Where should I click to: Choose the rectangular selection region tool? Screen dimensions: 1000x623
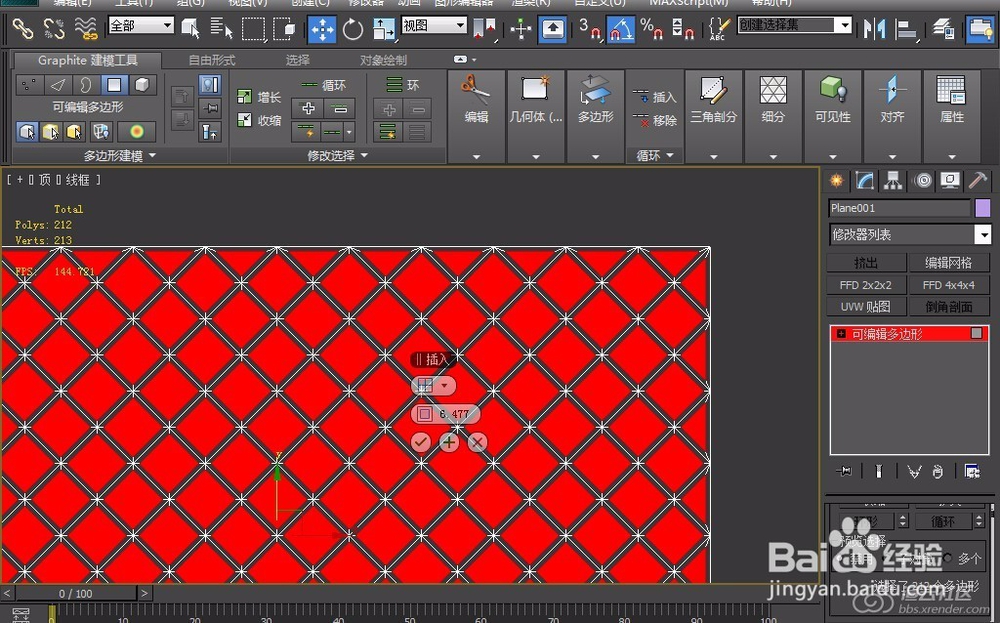pos(253,29)
